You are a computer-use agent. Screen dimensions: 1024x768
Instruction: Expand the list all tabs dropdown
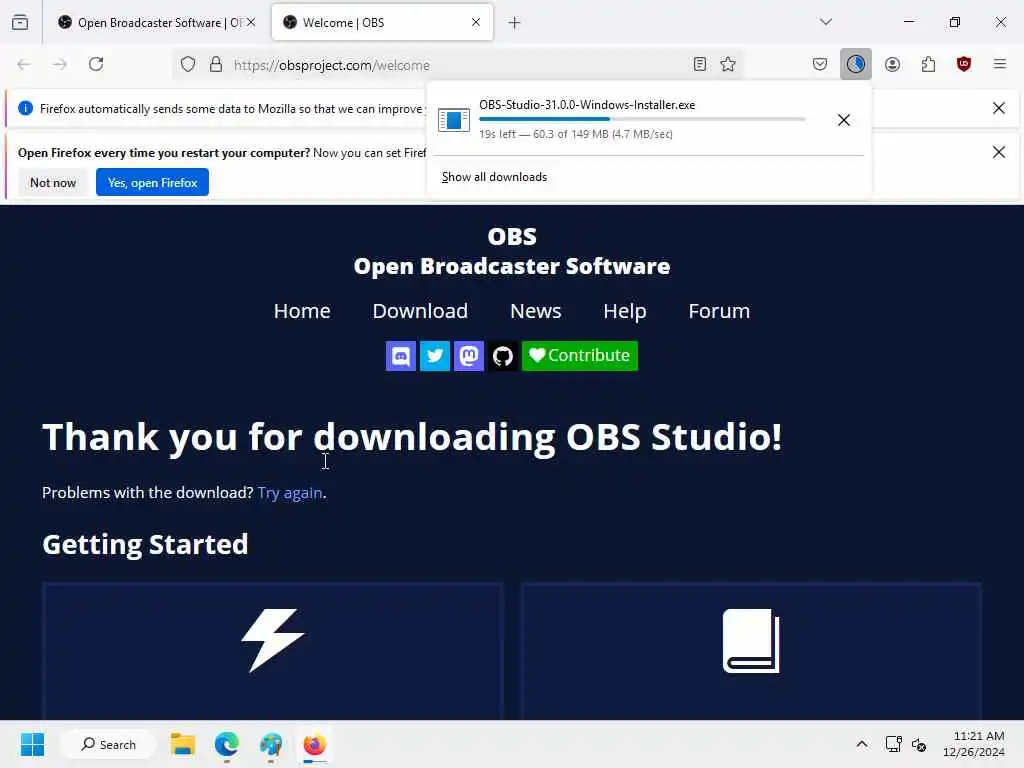[x=826, y=22]
